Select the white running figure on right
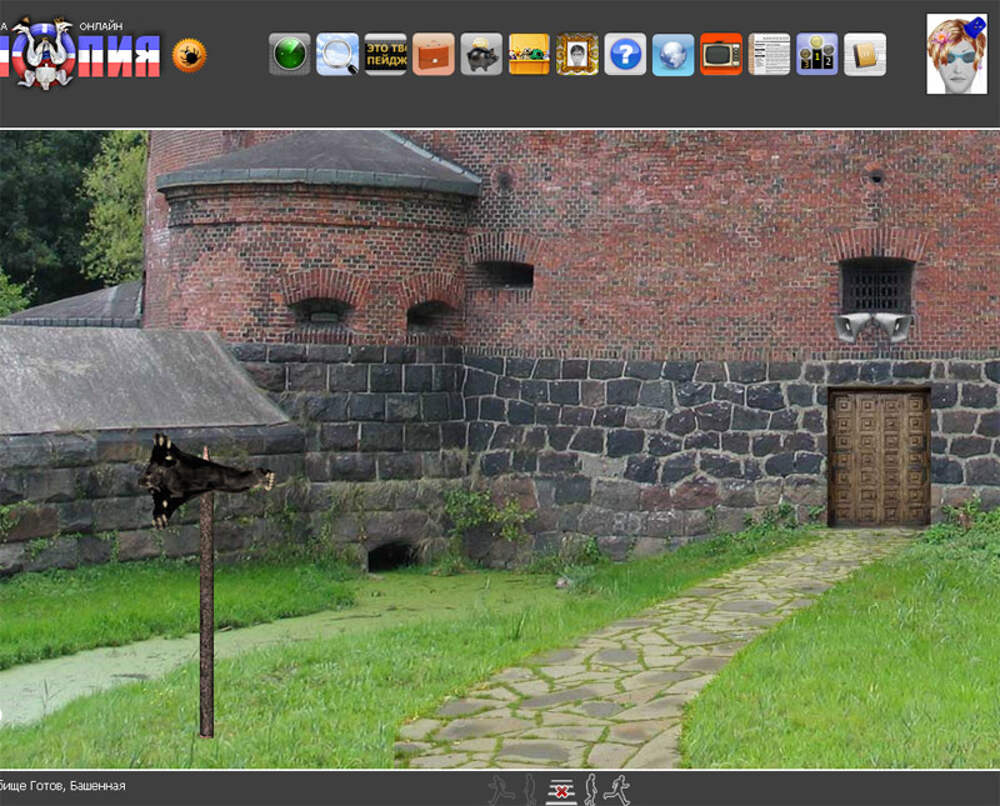Screen dimensions: 1000x806 coord(618,790)
